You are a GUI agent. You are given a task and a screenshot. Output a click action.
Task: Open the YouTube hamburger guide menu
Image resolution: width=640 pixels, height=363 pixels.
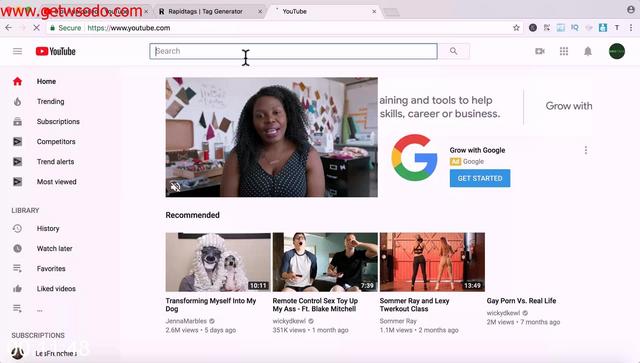(x=17, y=51)
